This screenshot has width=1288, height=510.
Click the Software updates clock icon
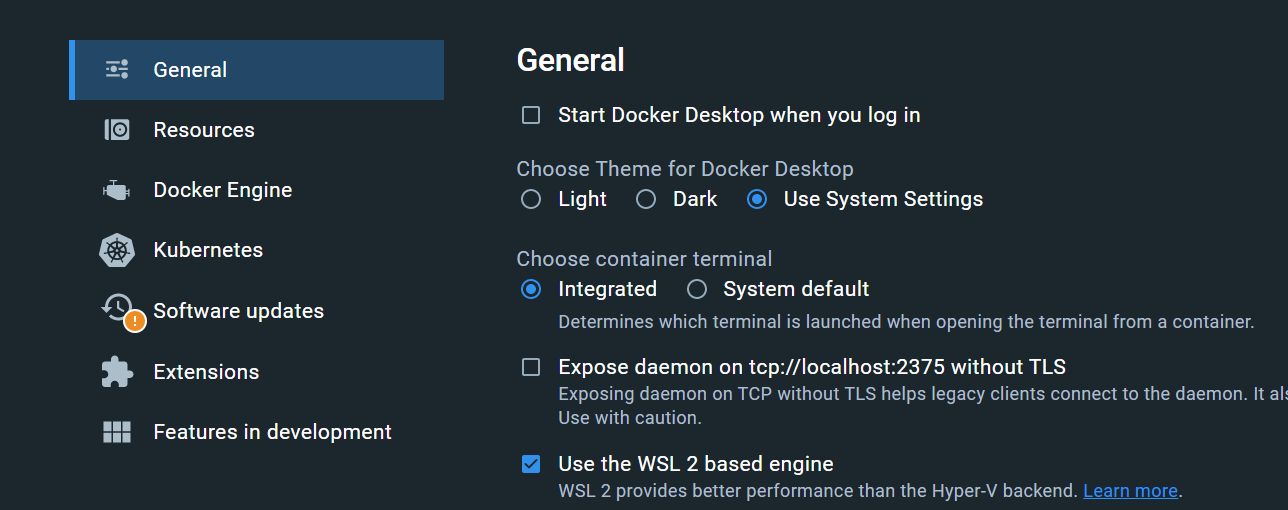point(117,307)
